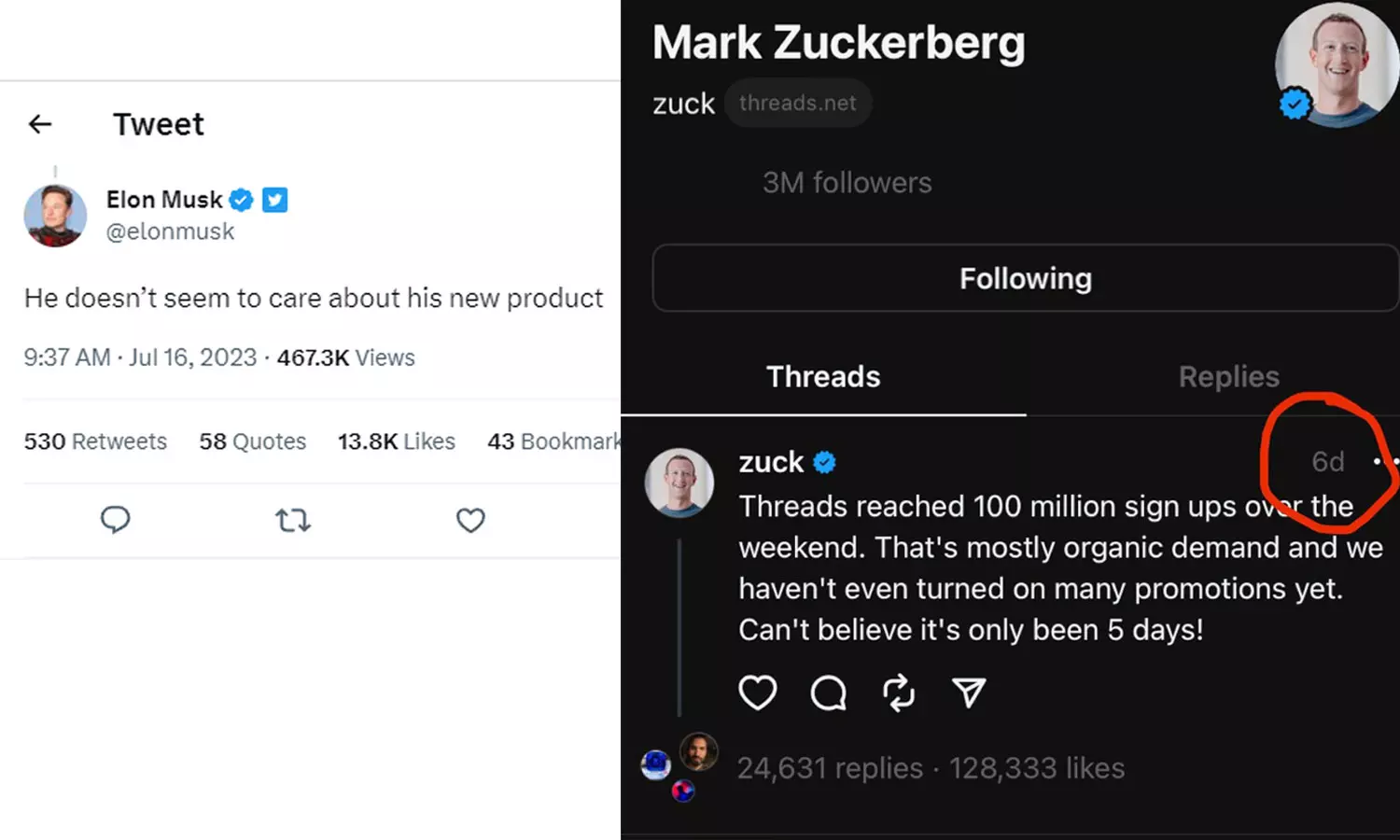
Task: Toggle the Following button on Zuckerberg's profile
Action: 1025,278
